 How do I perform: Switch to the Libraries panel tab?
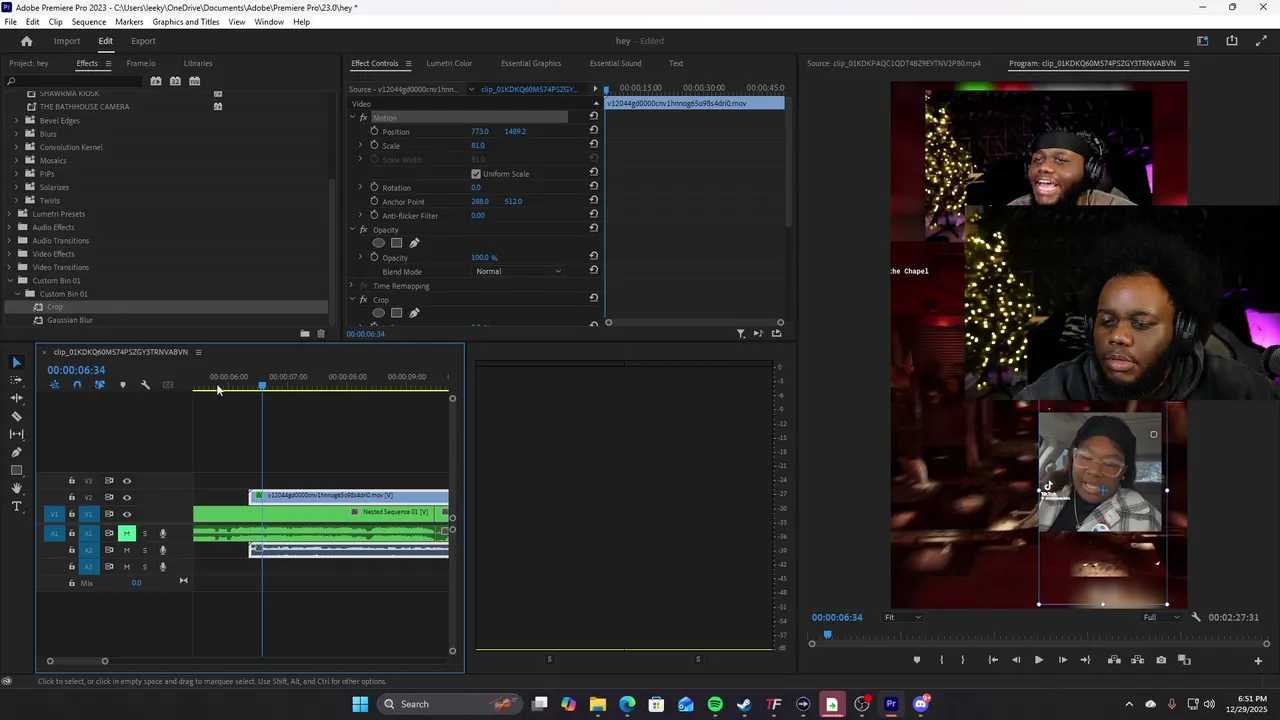(198, 63)
